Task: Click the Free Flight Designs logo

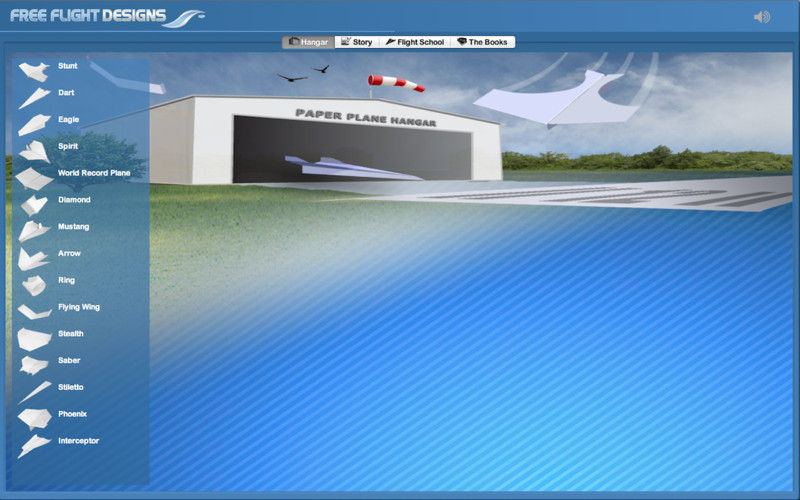Action: (107, 17)
